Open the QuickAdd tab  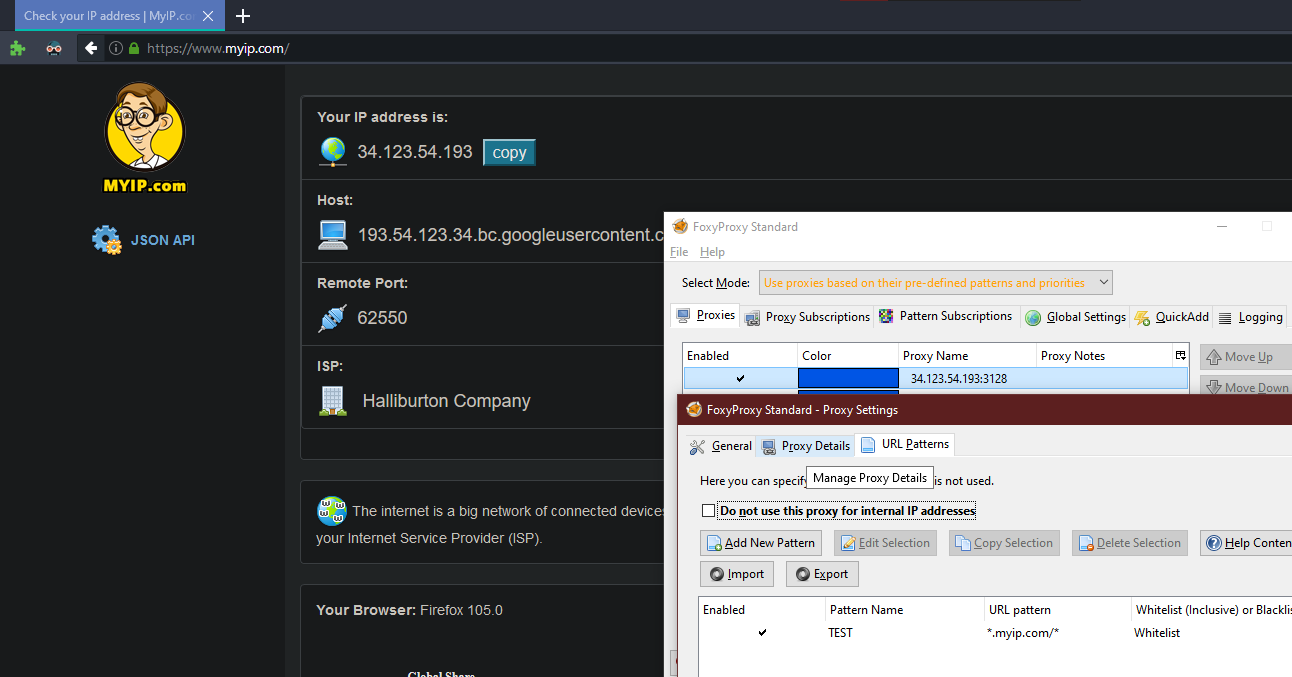pyautogui.click(x=1171, y=317)
